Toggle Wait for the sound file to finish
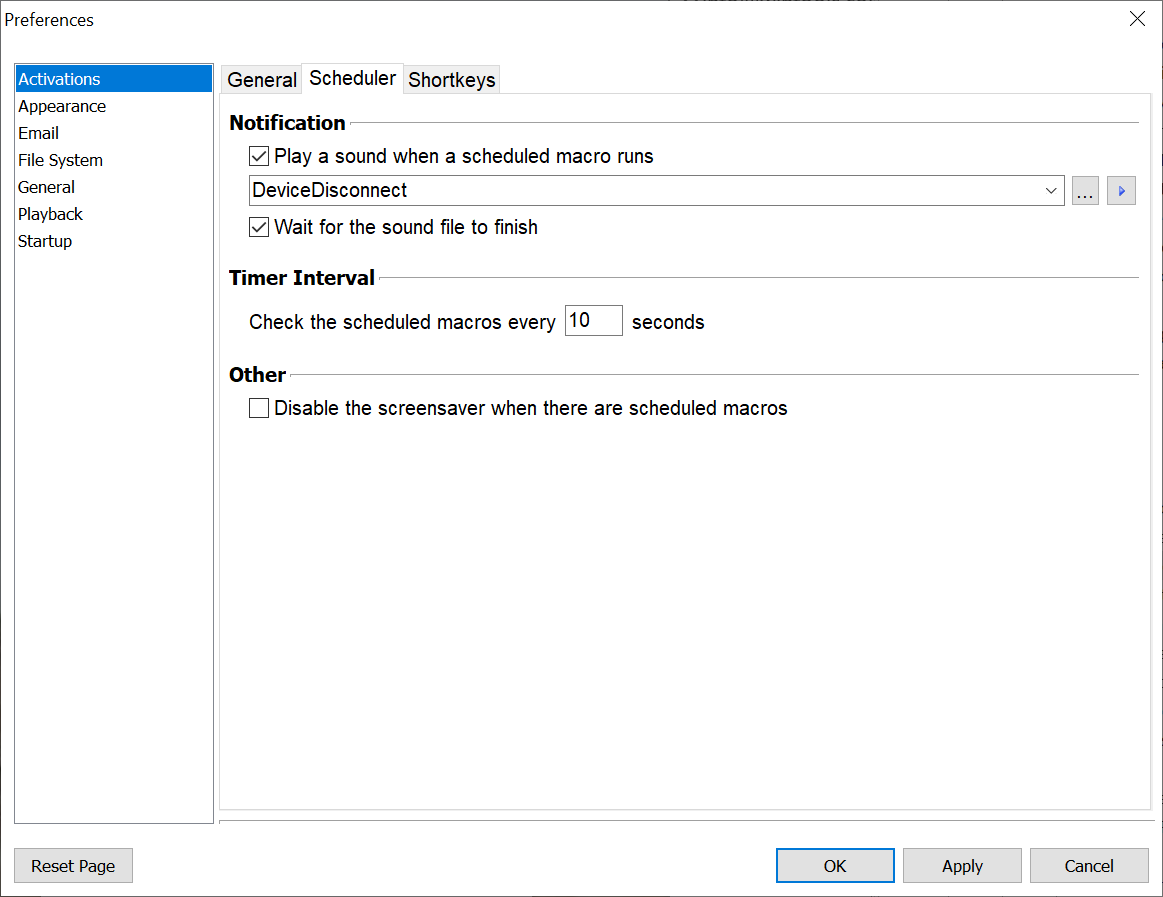The height and width of the screenshot is (897, 1163). (x=259, y=227)
